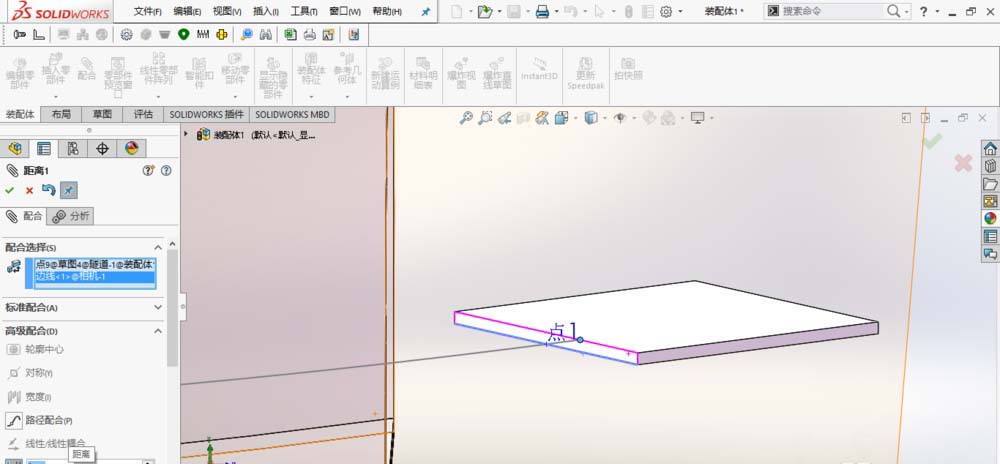Viewport: 1000px width, 464px height.
Task: Switch to the 配合 tab
Action: (24, 216)
